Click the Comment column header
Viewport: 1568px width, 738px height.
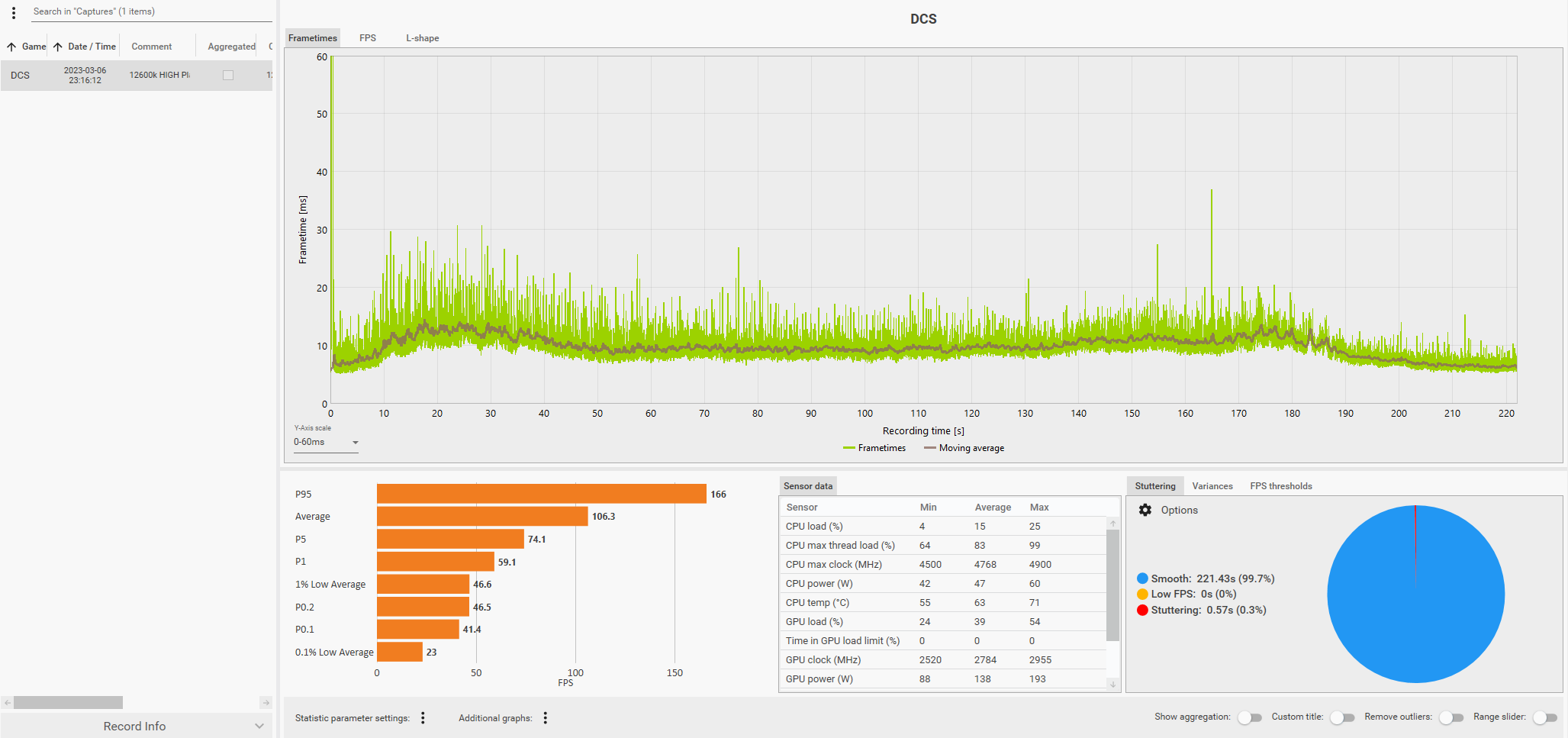152,47
